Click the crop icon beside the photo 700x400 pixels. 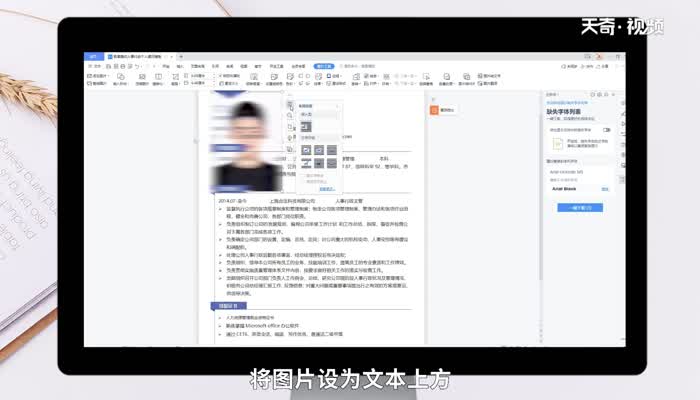coord(290,127)
